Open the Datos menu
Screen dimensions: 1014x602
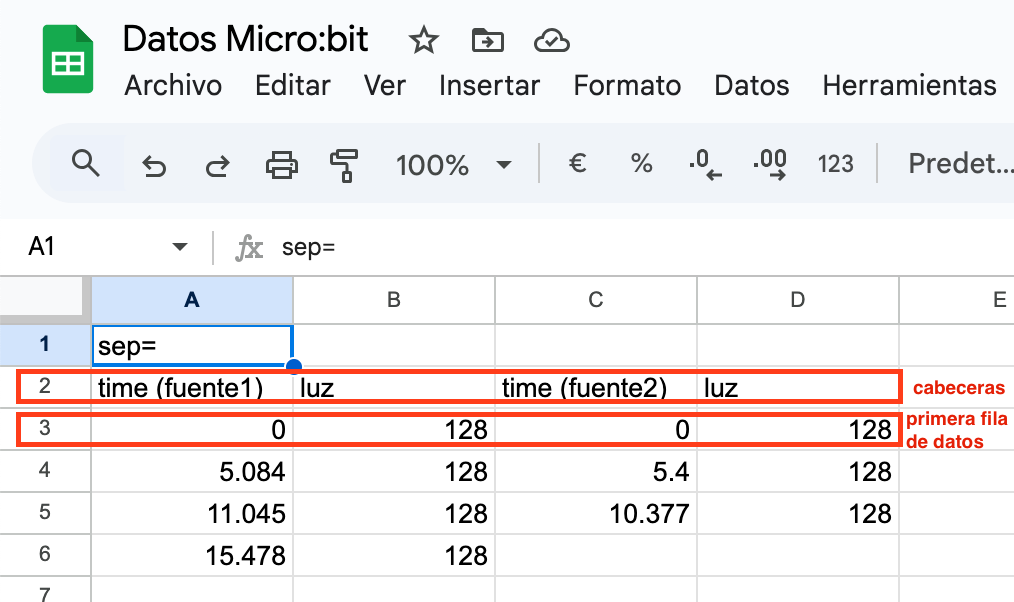coord(751,86)
